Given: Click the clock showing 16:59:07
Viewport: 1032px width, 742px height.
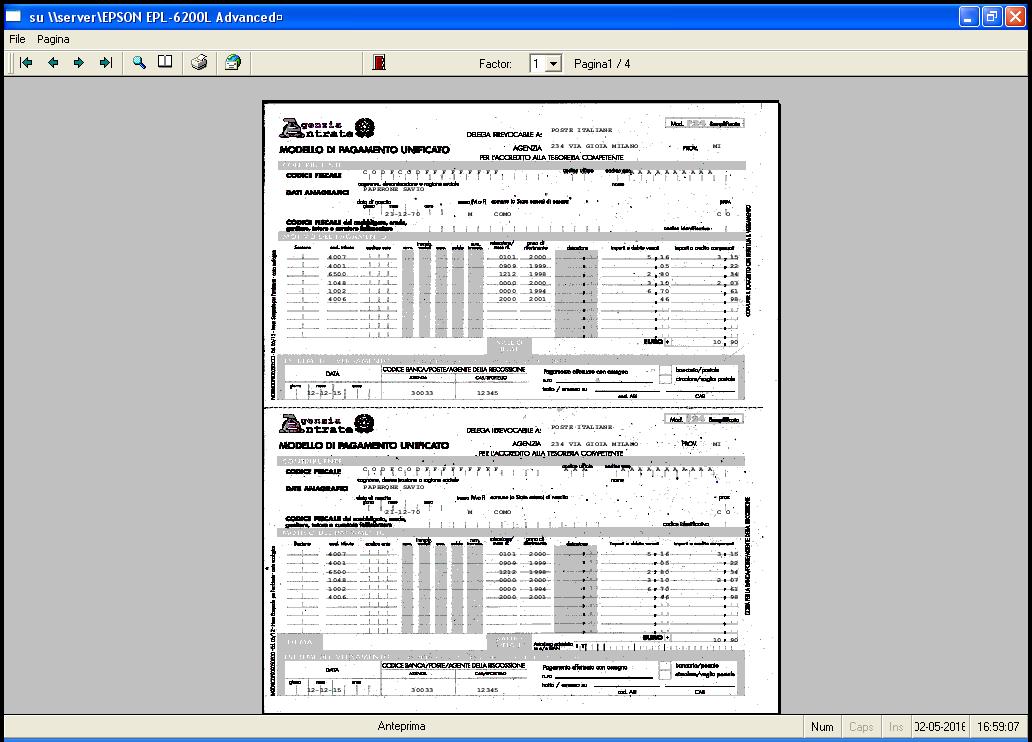Looking at the screenshot, I should (x=998, y=727).
